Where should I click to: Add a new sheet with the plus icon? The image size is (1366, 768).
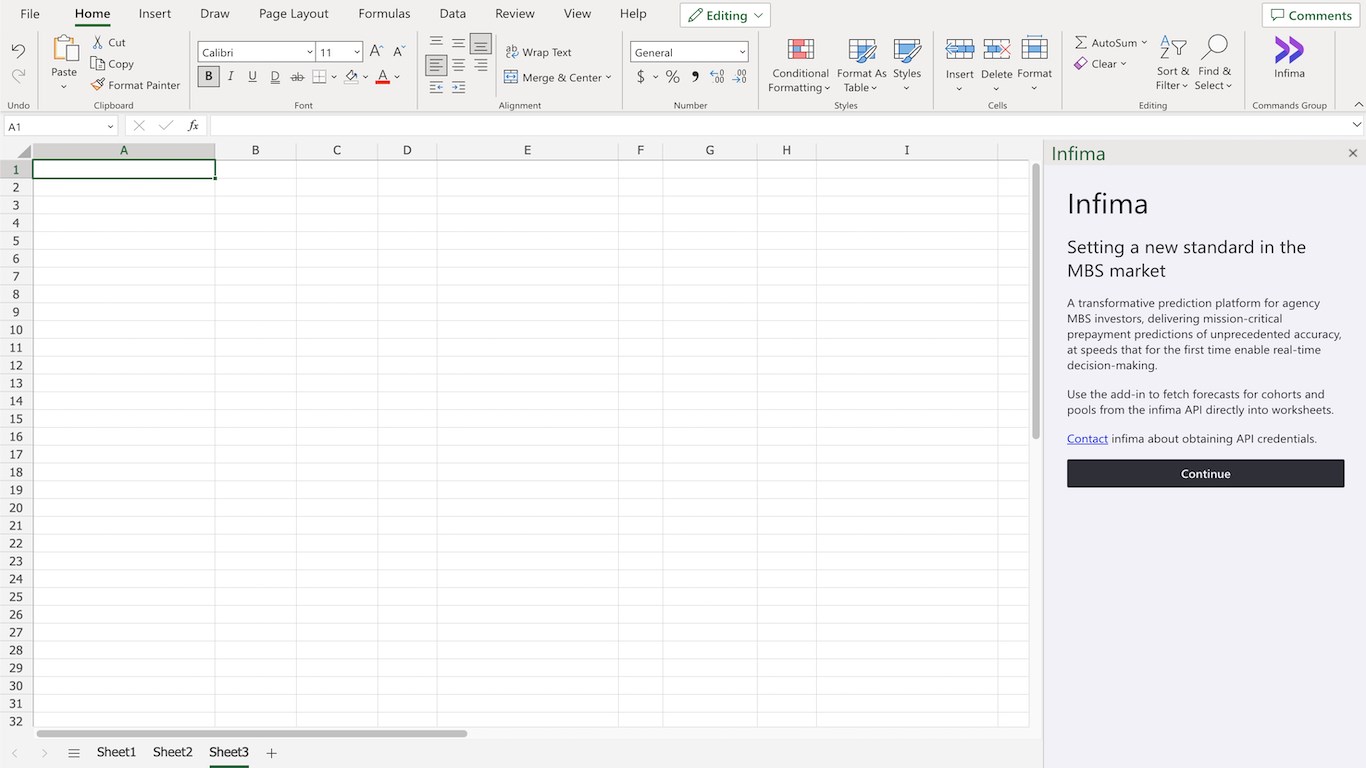(271, 753)
